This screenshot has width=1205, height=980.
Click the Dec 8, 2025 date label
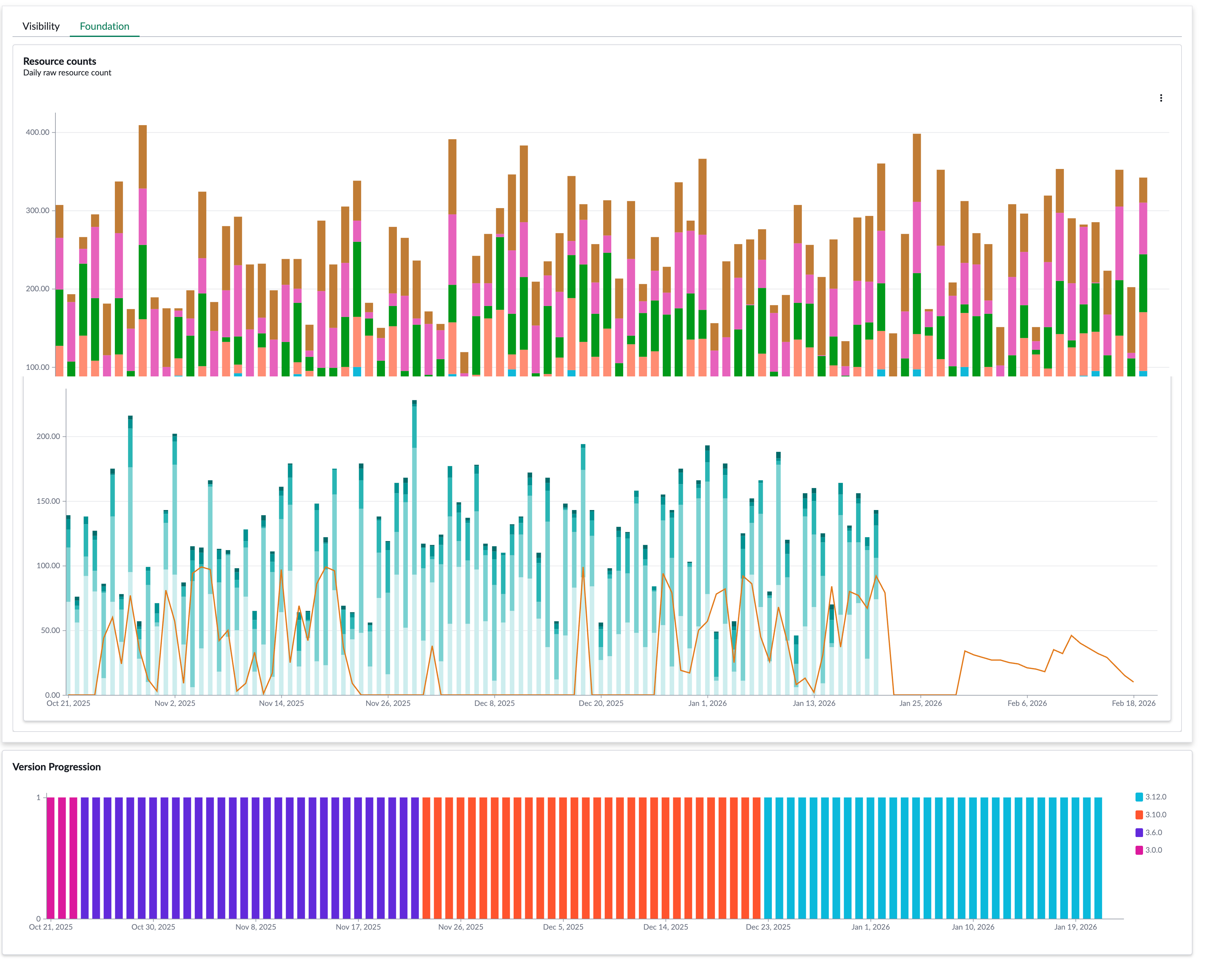click(495, 703)
